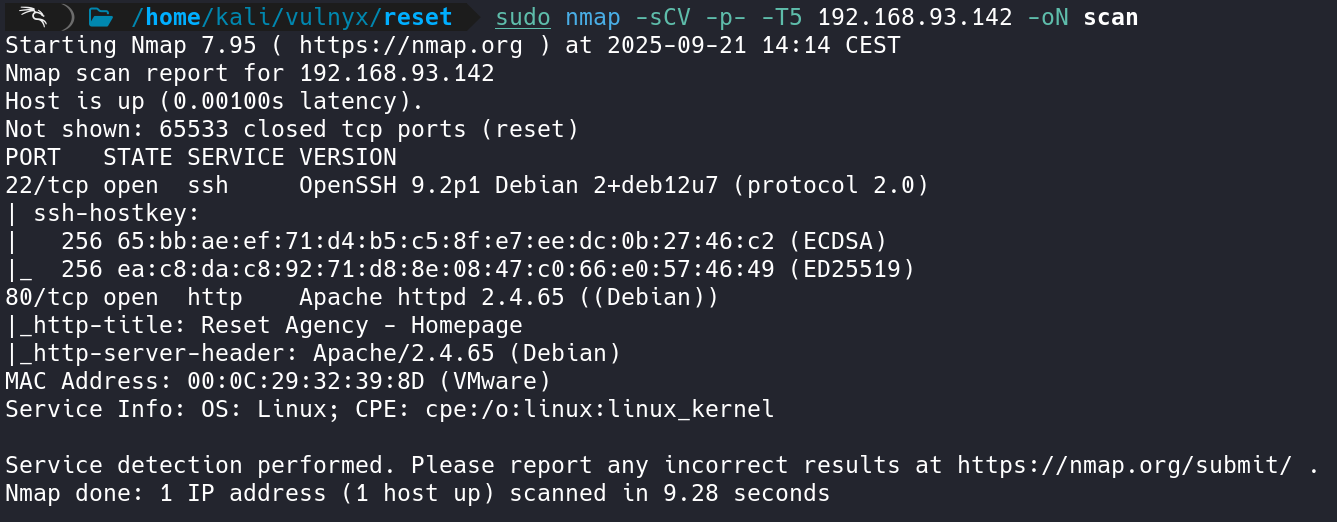The height and width of the screenshot is (522, 1337).
Task: Click the bold reset directory in the path
Action: pyautogui.click(x=418, y=17)
